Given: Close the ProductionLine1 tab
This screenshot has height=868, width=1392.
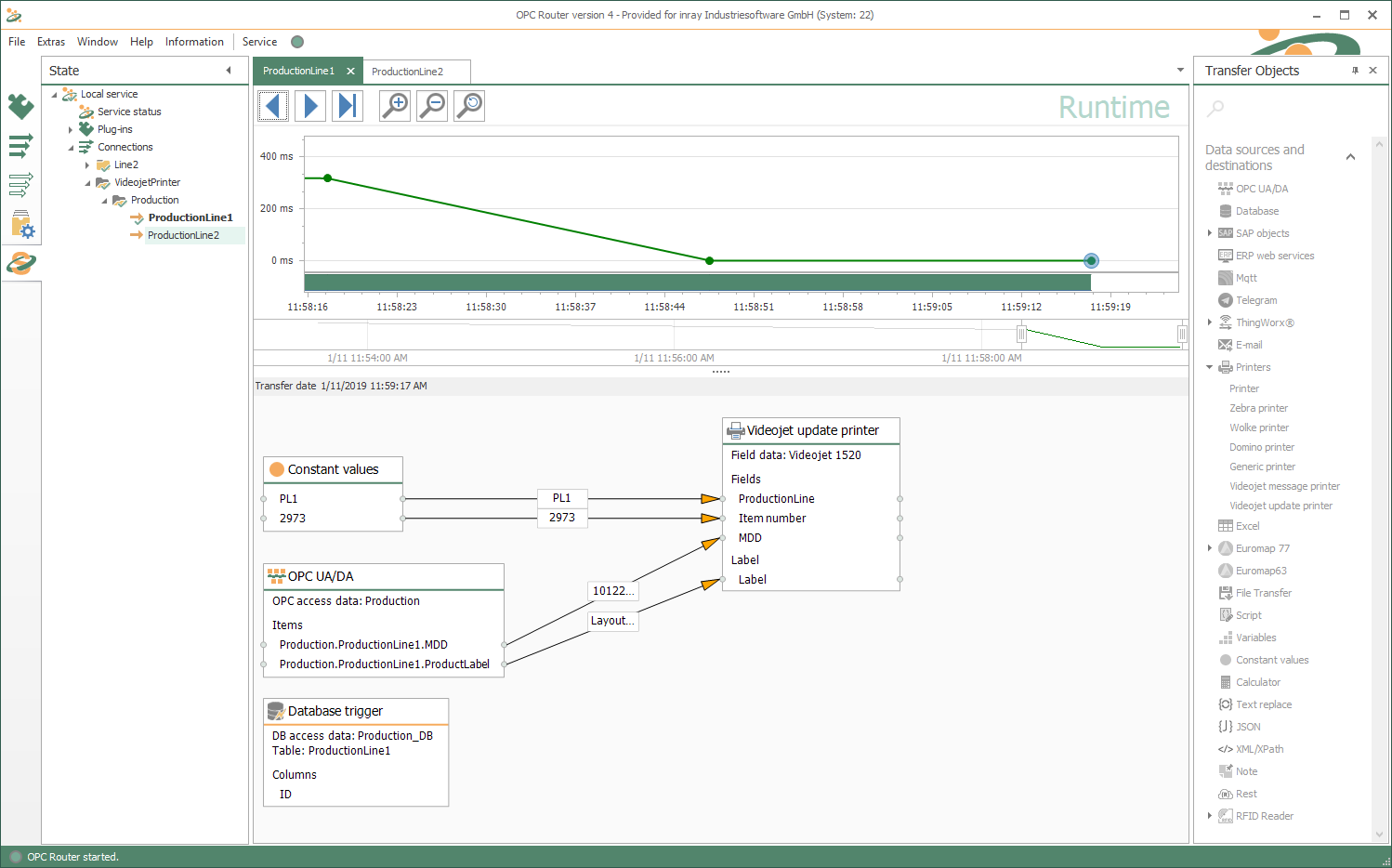Looking at the screenshot, I should (x=350, y=72).
